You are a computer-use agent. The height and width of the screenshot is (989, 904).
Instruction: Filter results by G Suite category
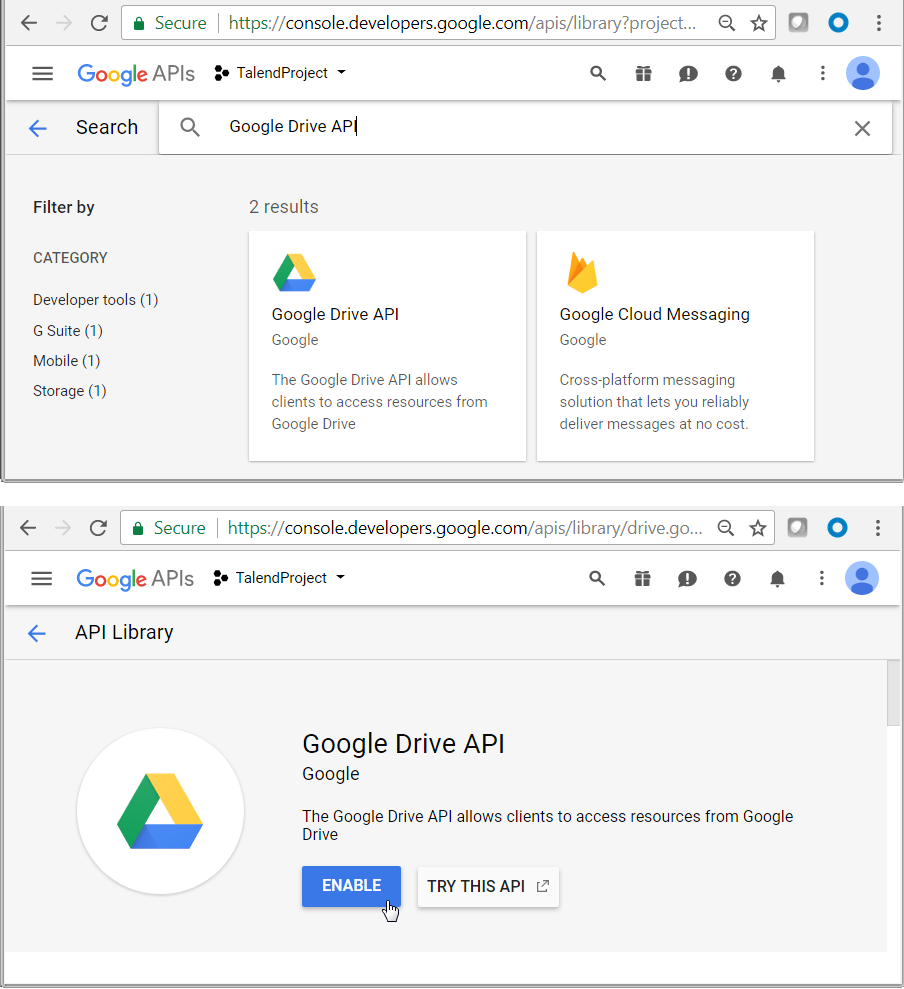[x=68, y=331]
